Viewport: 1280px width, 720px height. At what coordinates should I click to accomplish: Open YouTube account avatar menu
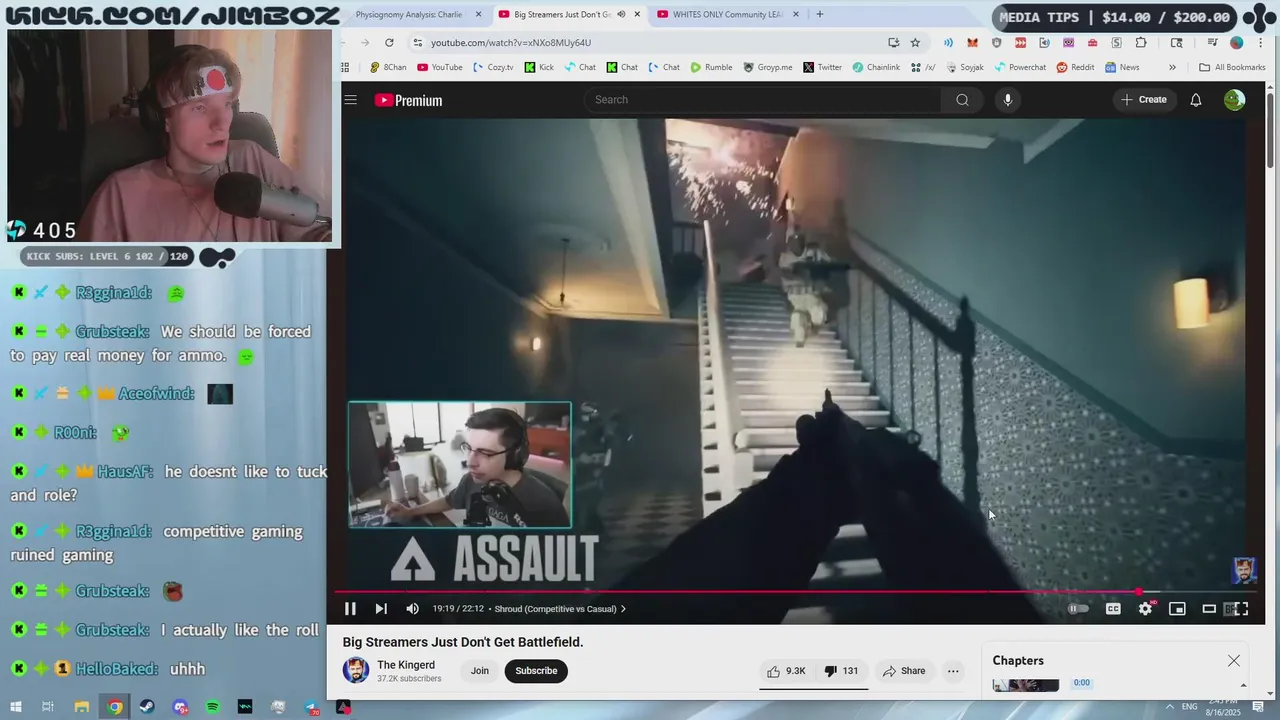(x=1234, y=100)
